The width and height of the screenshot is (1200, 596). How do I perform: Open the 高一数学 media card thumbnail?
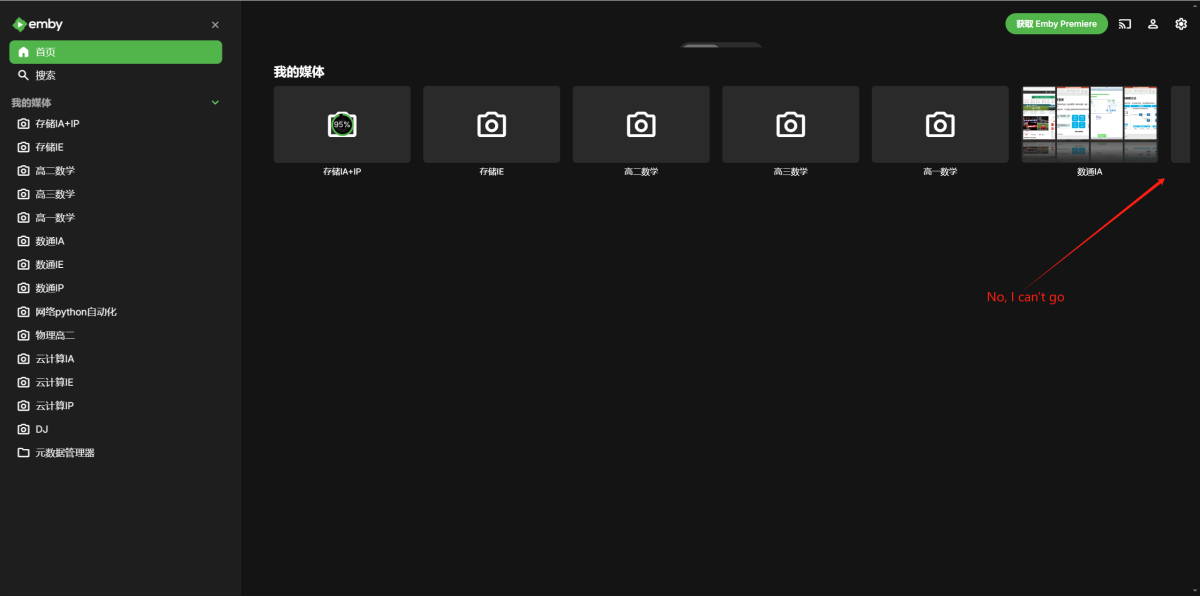tap(940, 124)
